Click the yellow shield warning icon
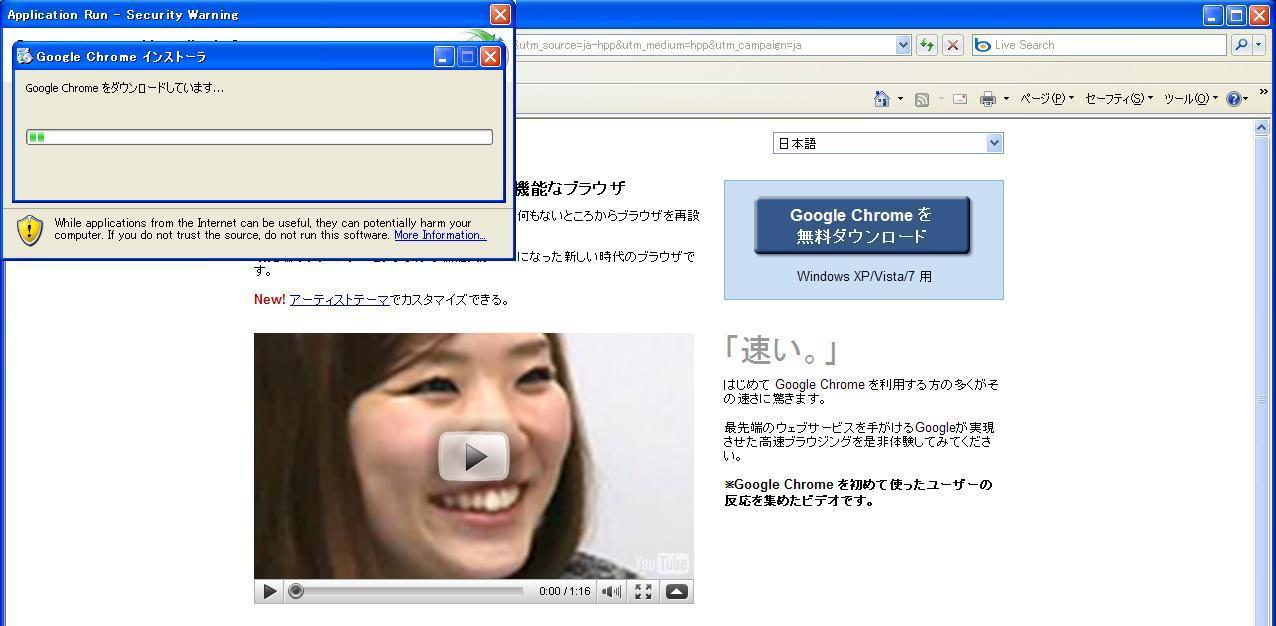Image resolution: width=1276 pixels, height=626 pixels. (x=30, y=230)
